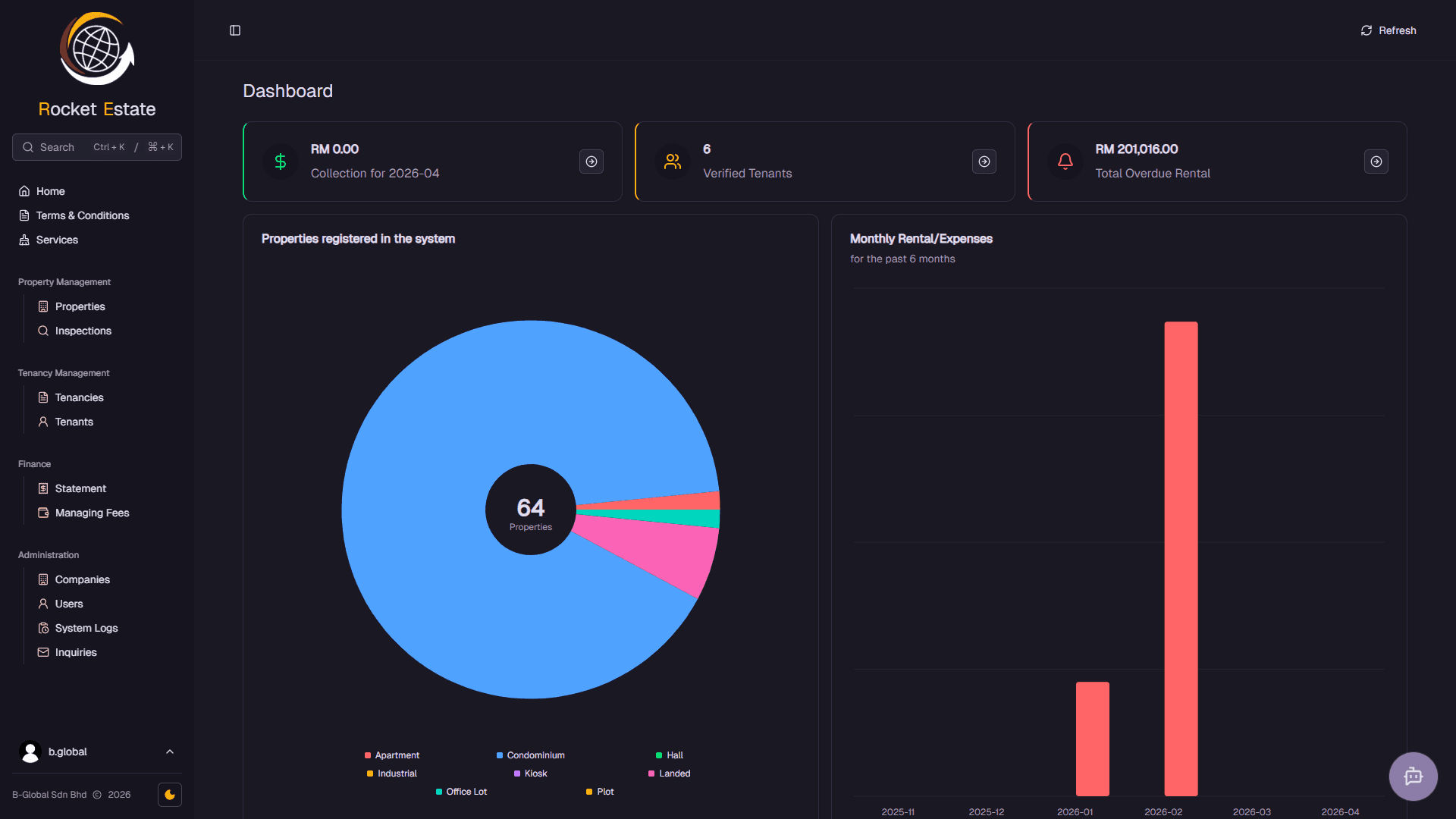Open Verified Tenants card arrow icon
The width and height of the screenshot is (1456, 819).
click(984, 162)
